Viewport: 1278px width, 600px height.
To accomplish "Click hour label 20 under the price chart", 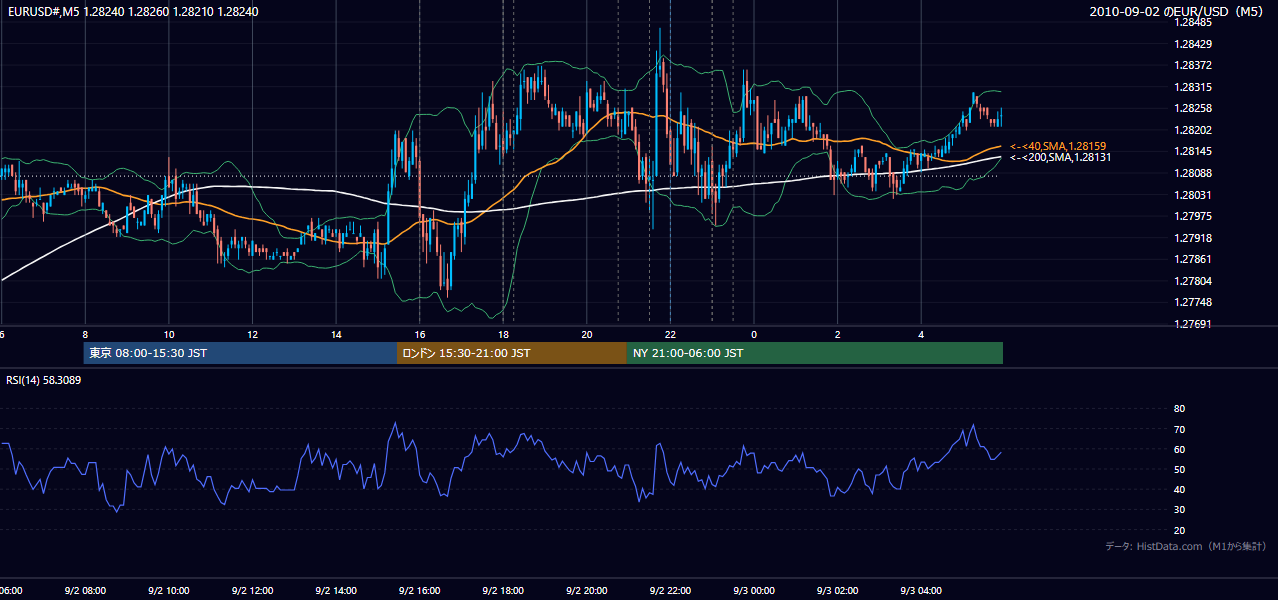I will [x=588, y=335].
